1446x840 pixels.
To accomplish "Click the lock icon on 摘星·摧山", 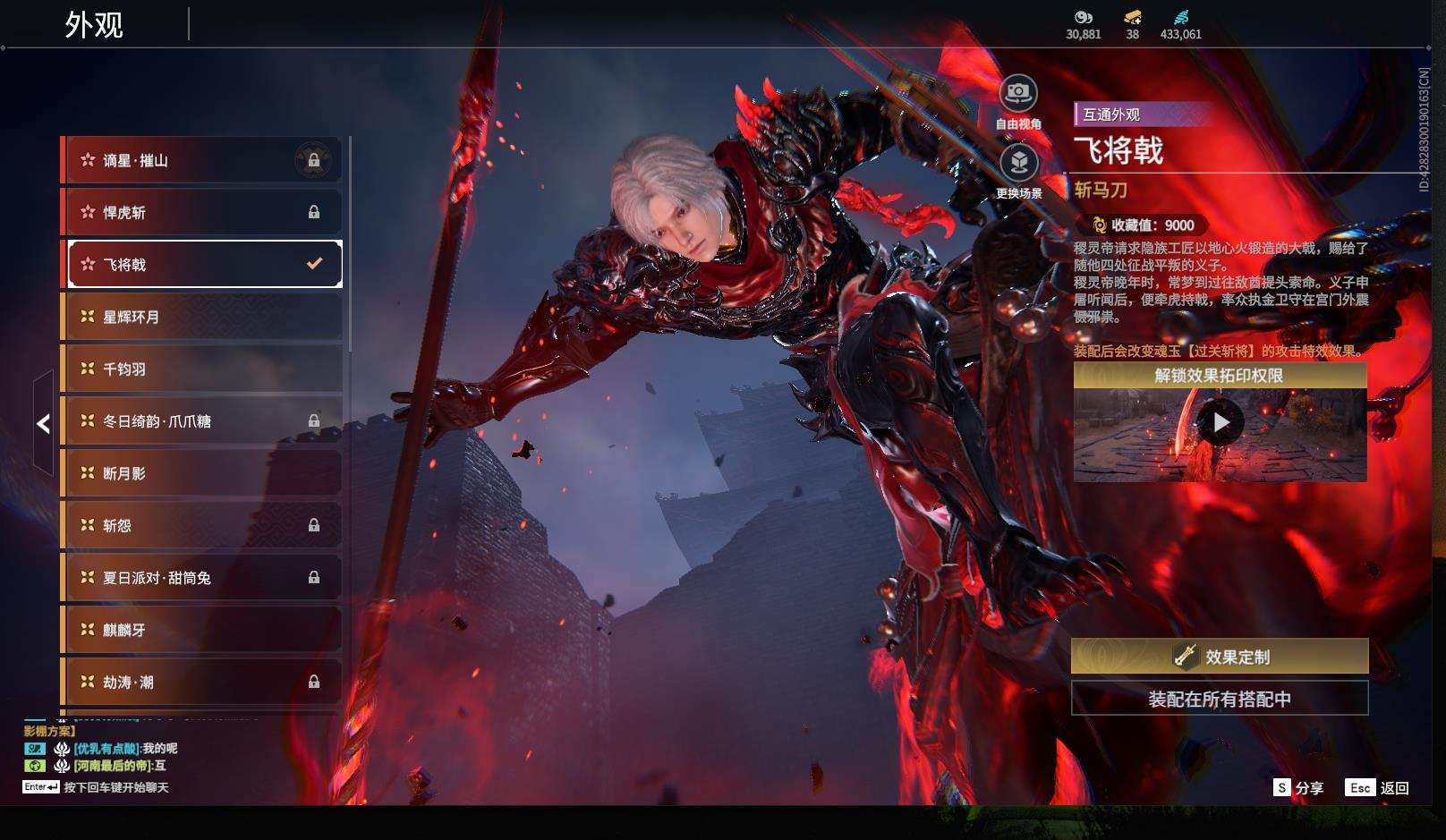I will (x=314, y=161).
